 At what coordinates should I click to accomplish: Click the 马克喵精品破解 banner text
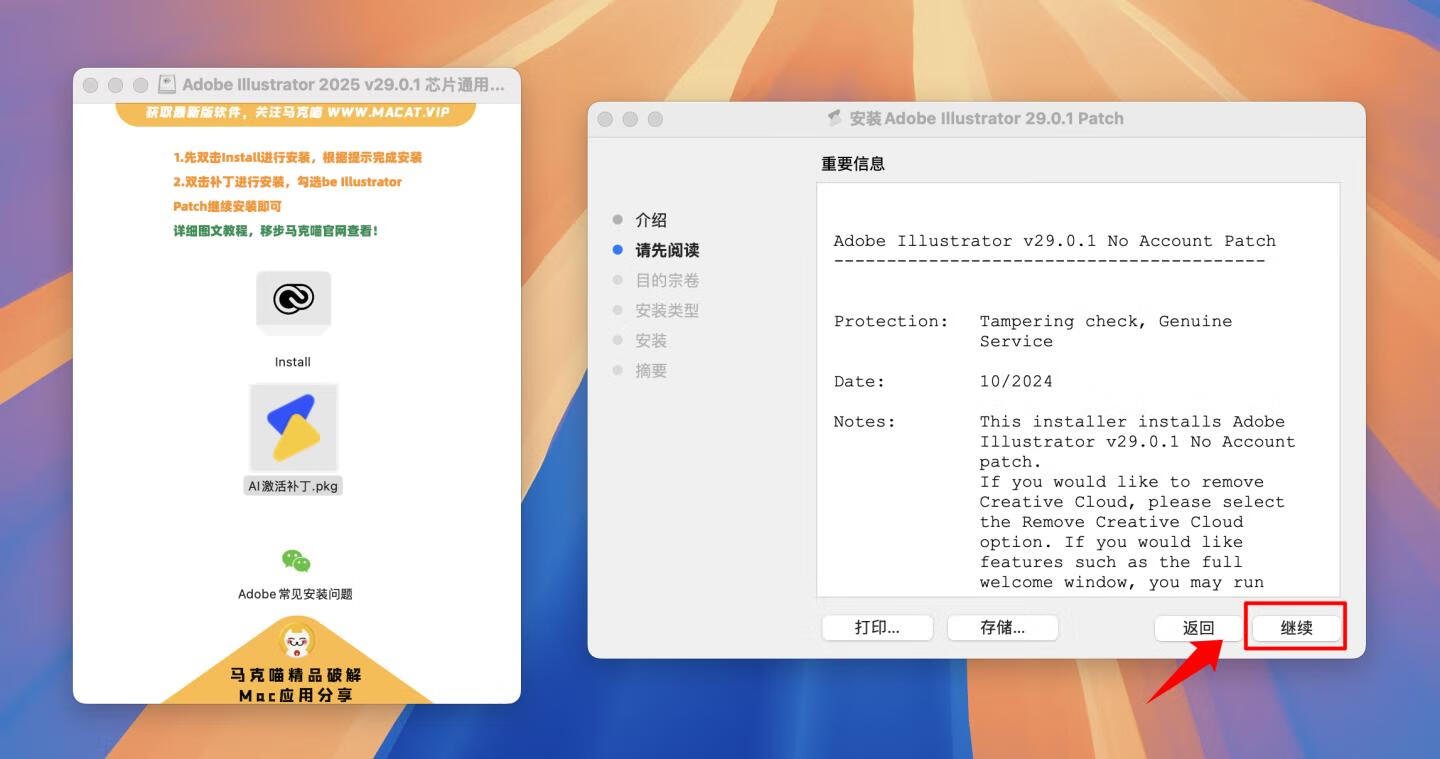pyautogui.click(x=296, y=675)
